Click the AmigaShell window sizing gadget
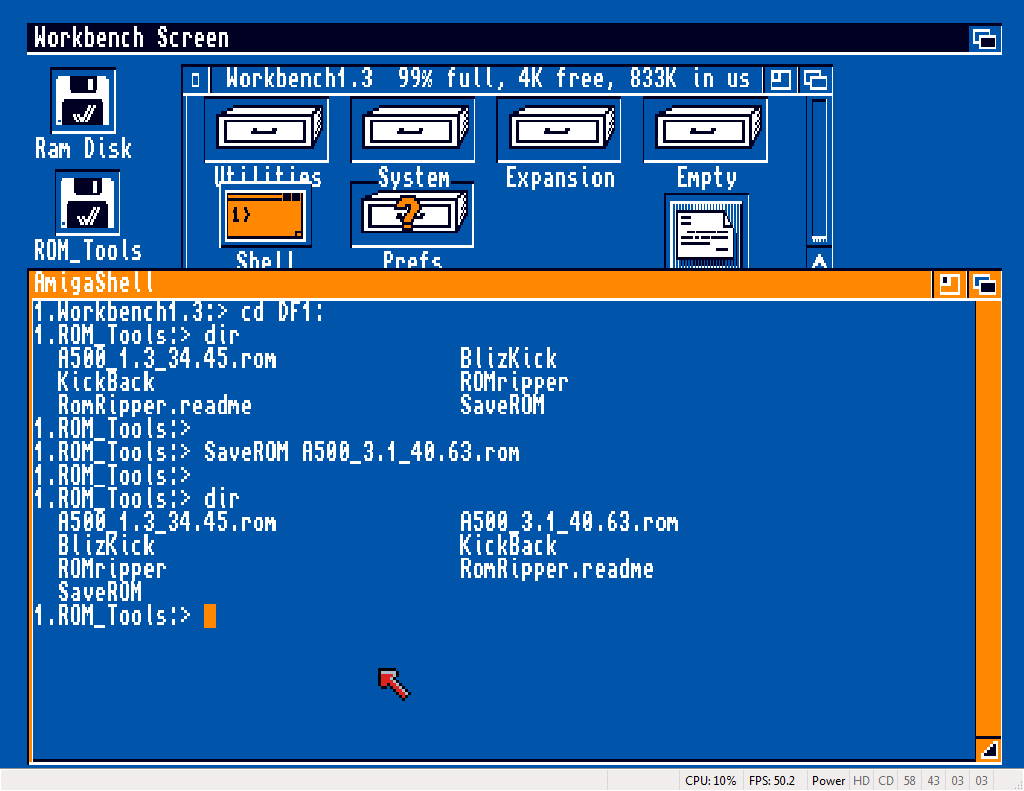The width and height of the screenshot is (1024, 791). pyautogui.click(x=989, y=749)
